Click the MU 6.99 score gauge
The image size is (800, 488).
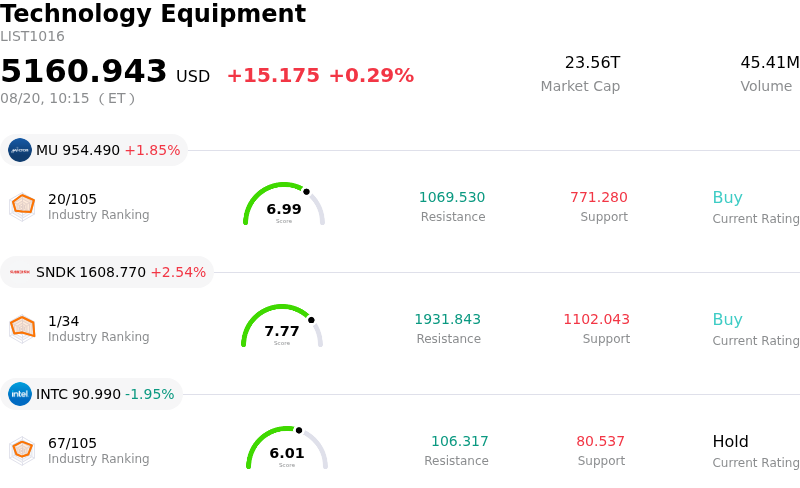point(284,204)
